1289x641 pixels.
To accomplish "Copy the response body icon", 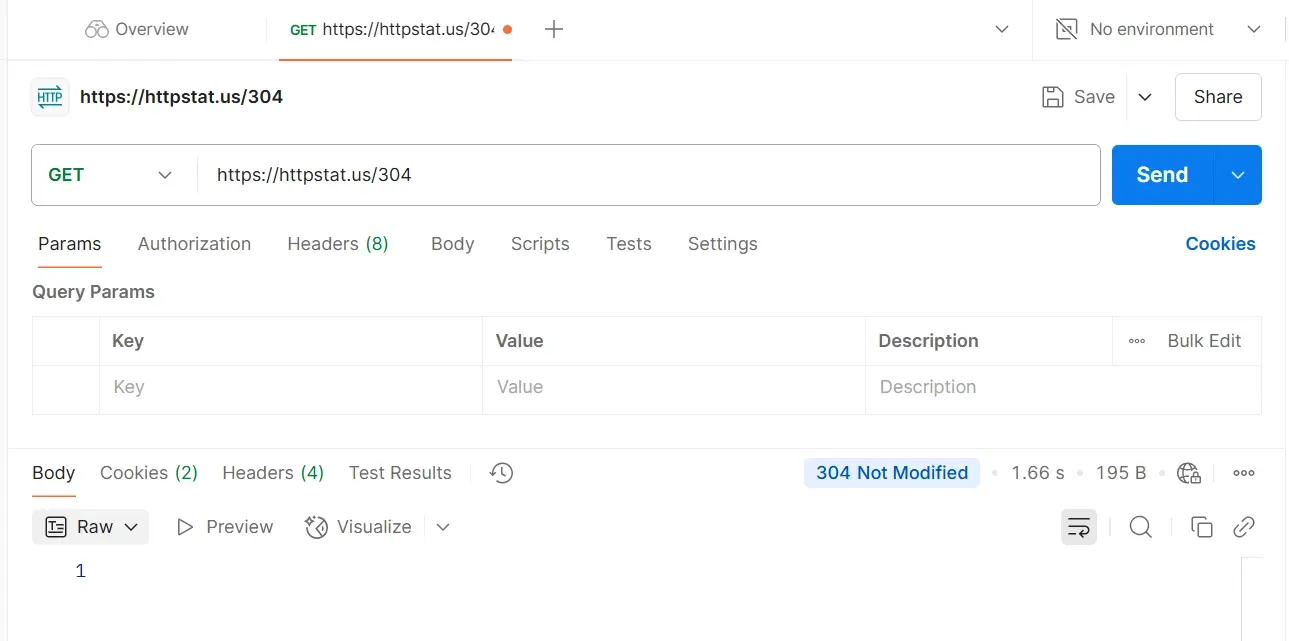I will 1202,527.
